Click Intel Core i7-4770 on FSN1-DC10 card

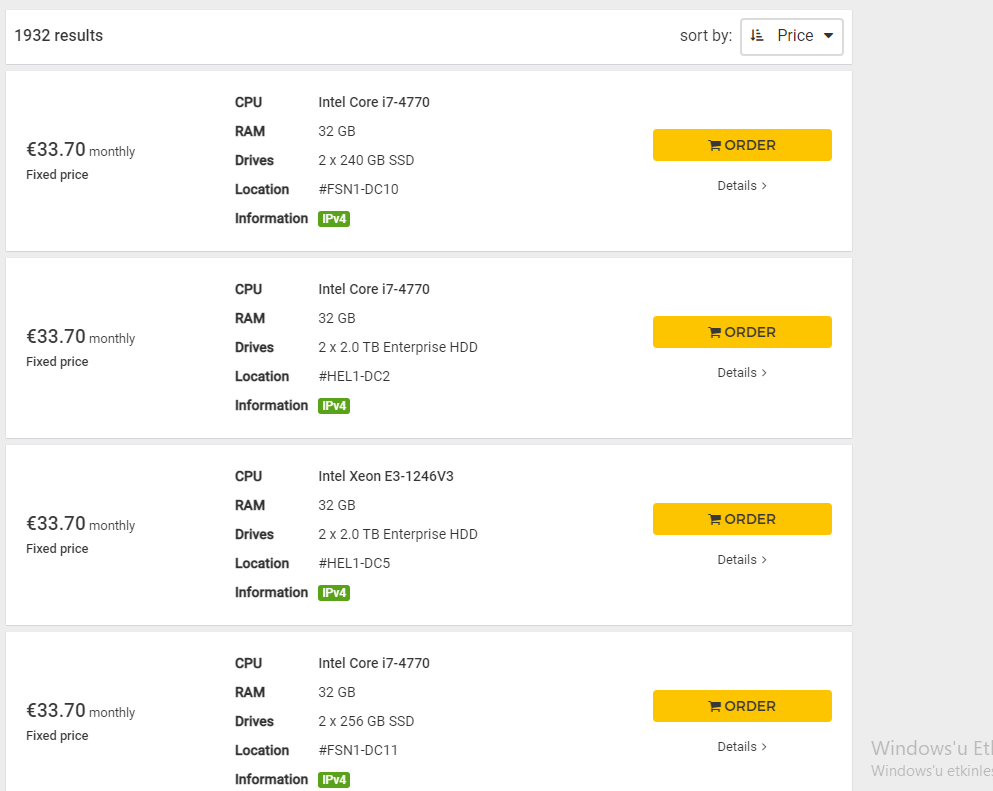pyautogui.click(x=374, y=102)
